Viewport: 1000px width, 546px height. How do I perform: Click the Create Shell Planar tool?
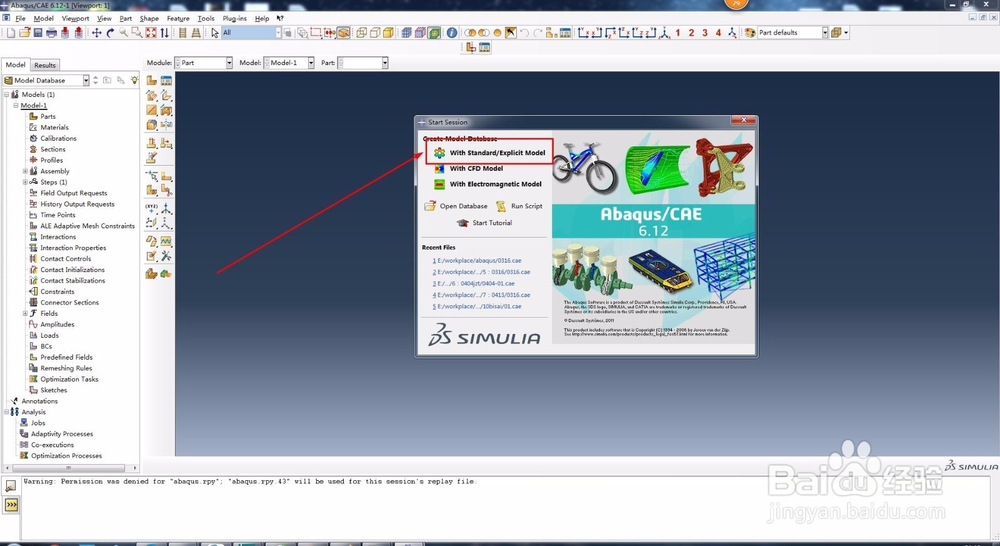coord(152,110)
